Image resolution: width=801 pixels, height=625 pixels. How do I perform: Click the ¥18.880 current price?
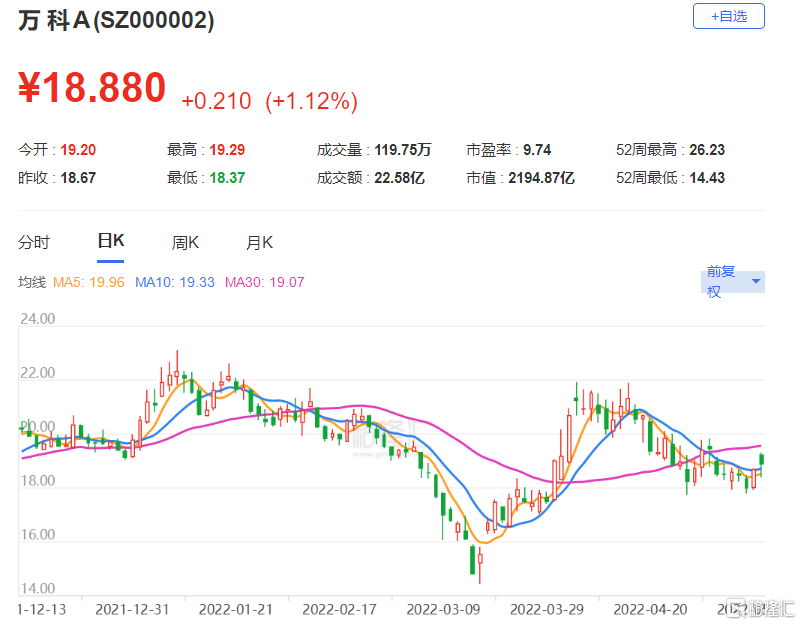[x=92, y=88]
